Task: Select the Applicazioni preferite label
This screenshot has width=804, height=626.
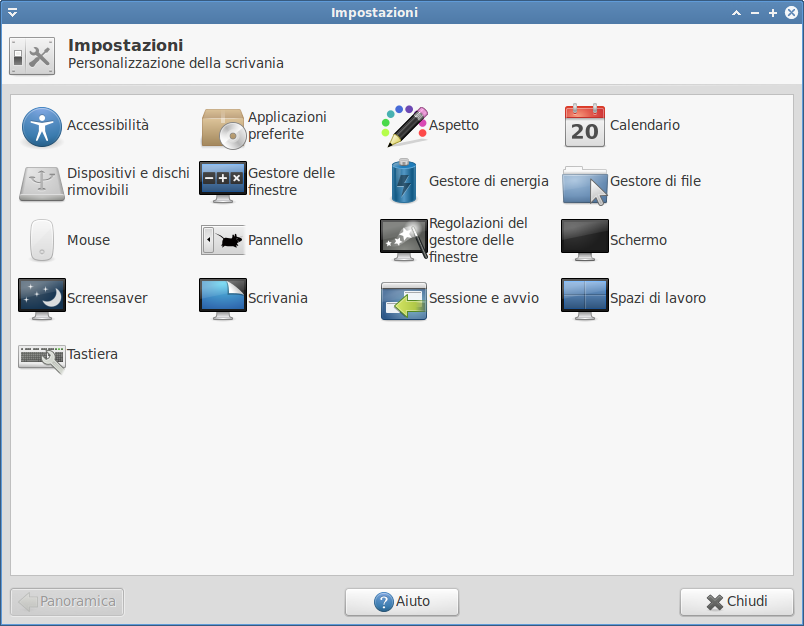Action: (x=287, y=126)
